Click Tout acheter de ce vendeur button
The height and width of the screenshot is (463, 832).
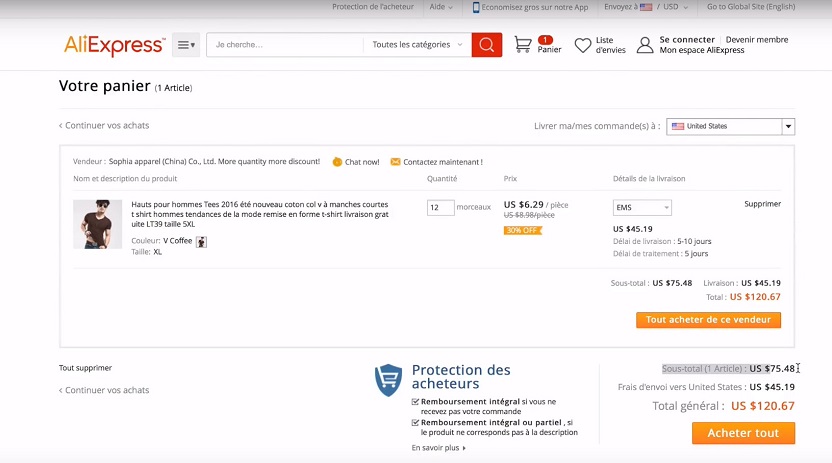[x=708, y=320]
